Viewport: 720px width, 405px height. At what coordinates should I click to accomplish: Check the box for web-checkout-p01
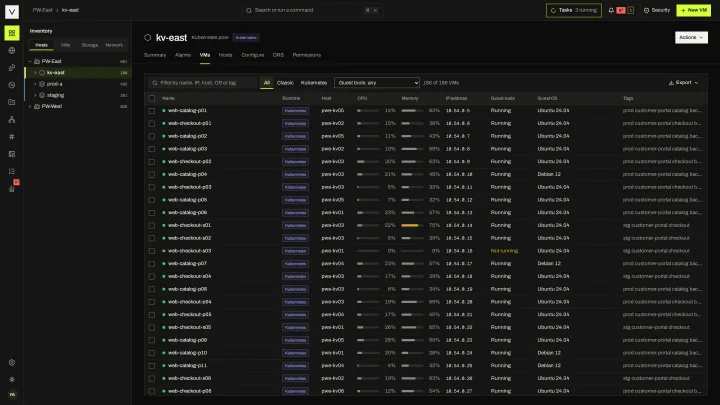coord(152,124)
